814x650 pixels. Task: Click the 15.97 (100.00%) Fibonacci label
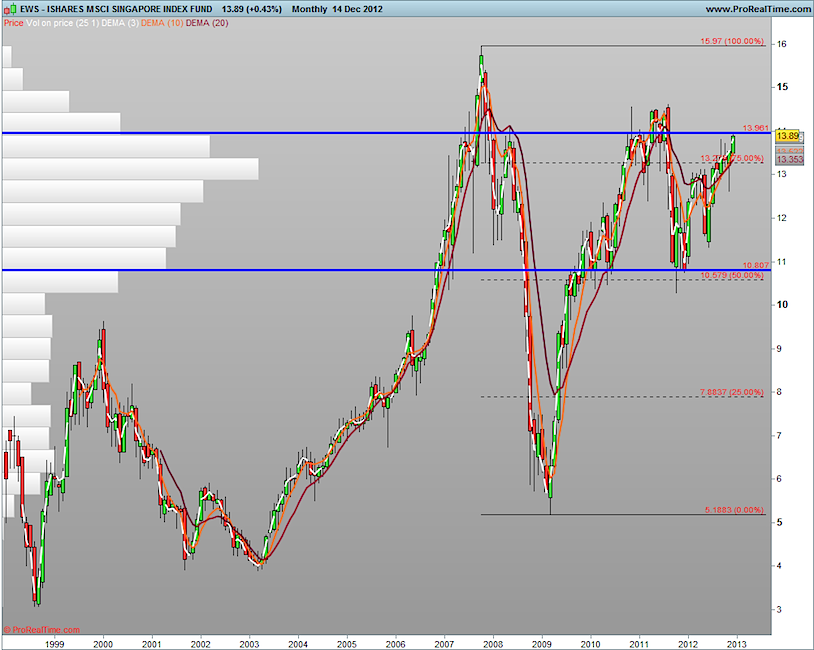coord(732,41)
